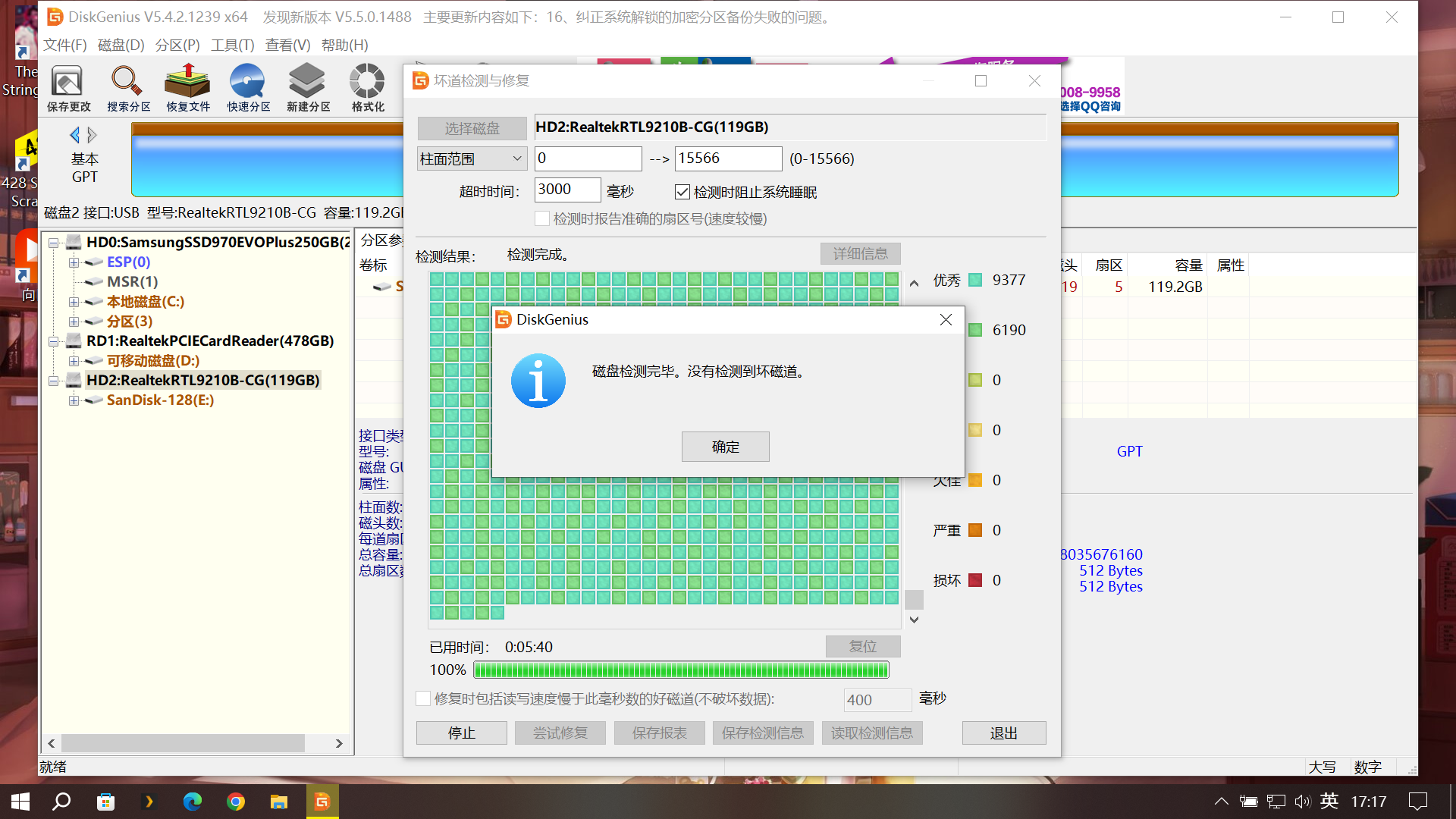The height and width of the screenshot is (819, 1456).
Task: Open the View (查看) menu
Action: 288,45
